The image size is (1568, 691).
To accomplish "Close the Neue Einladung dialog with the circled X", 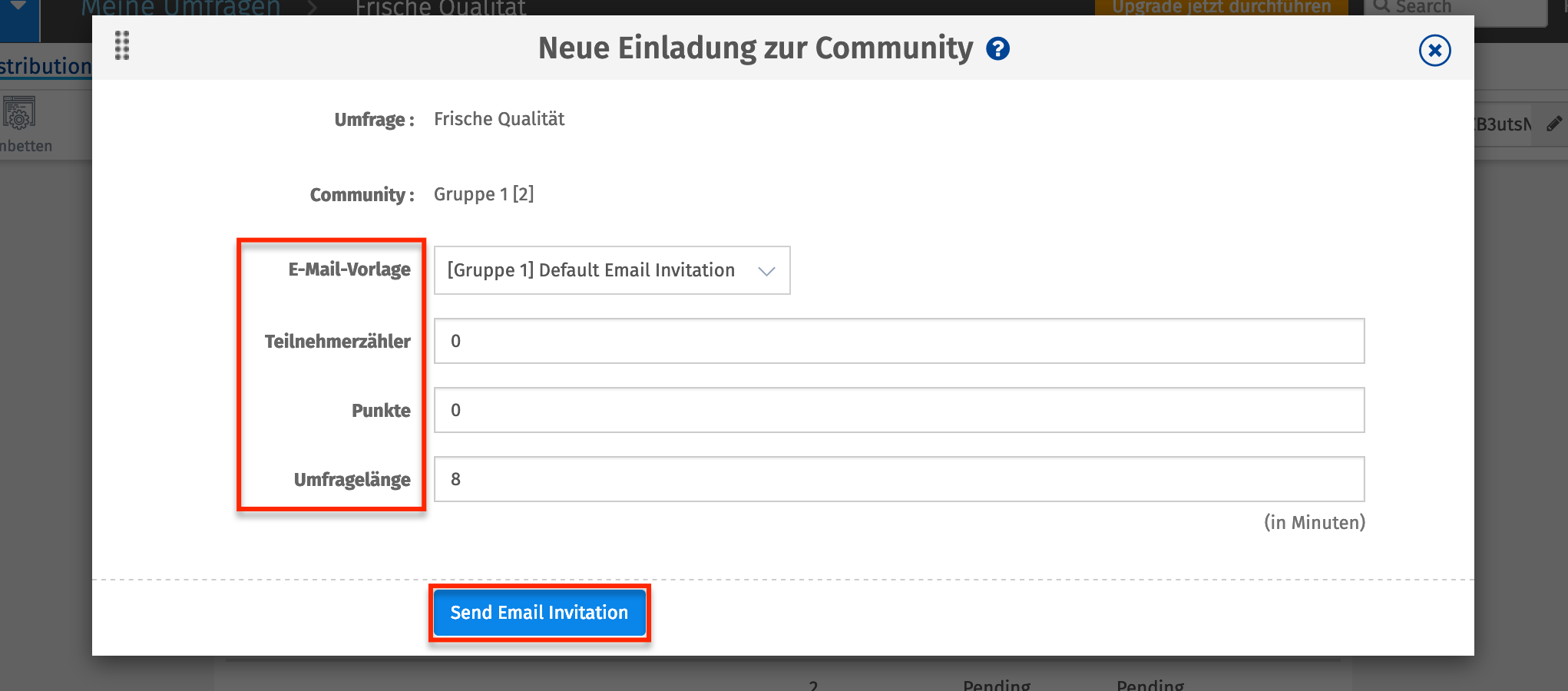I will 1434,51.
